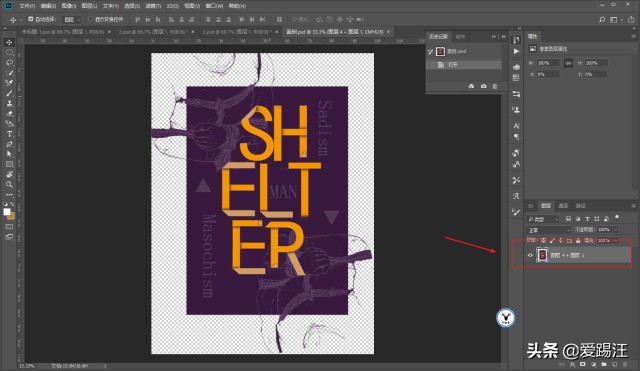Create new group folder icon
Image resolution: width=640 pixels, height=371 pixels.
tap(604, 364)
